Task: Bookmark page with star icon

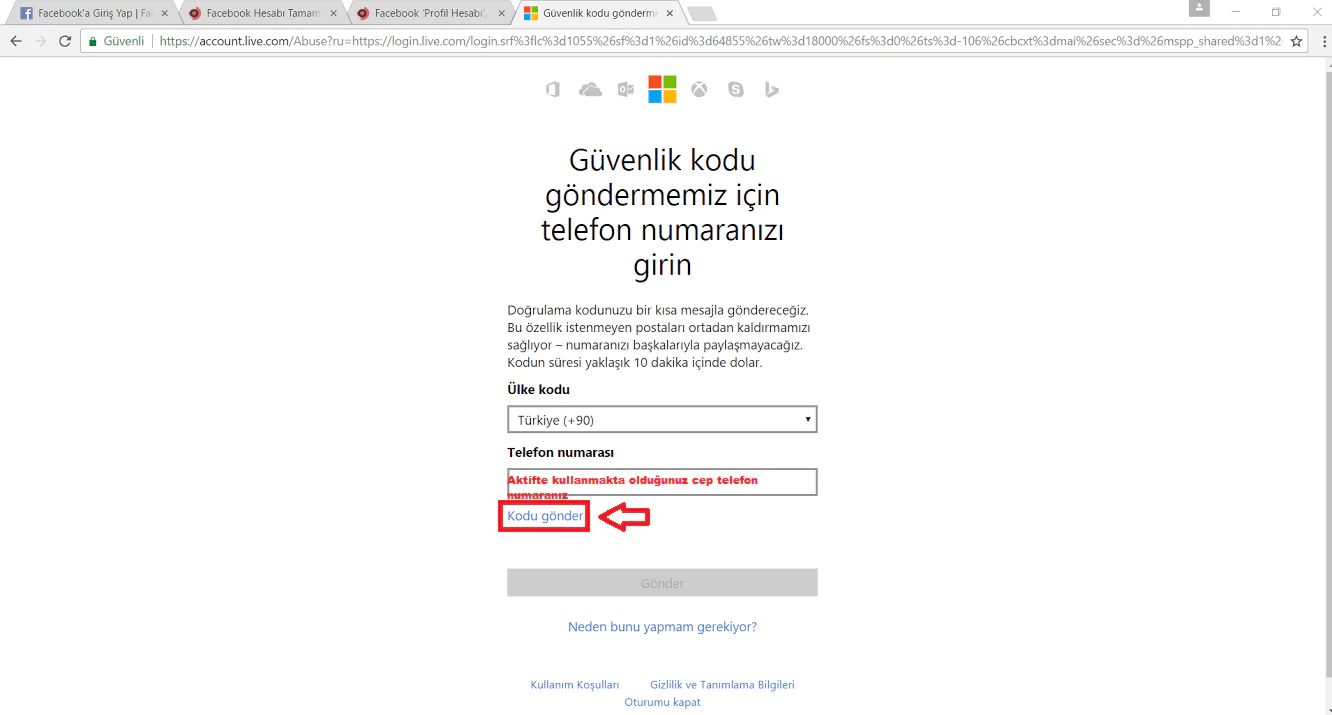Action: (x=1296, y=41)
